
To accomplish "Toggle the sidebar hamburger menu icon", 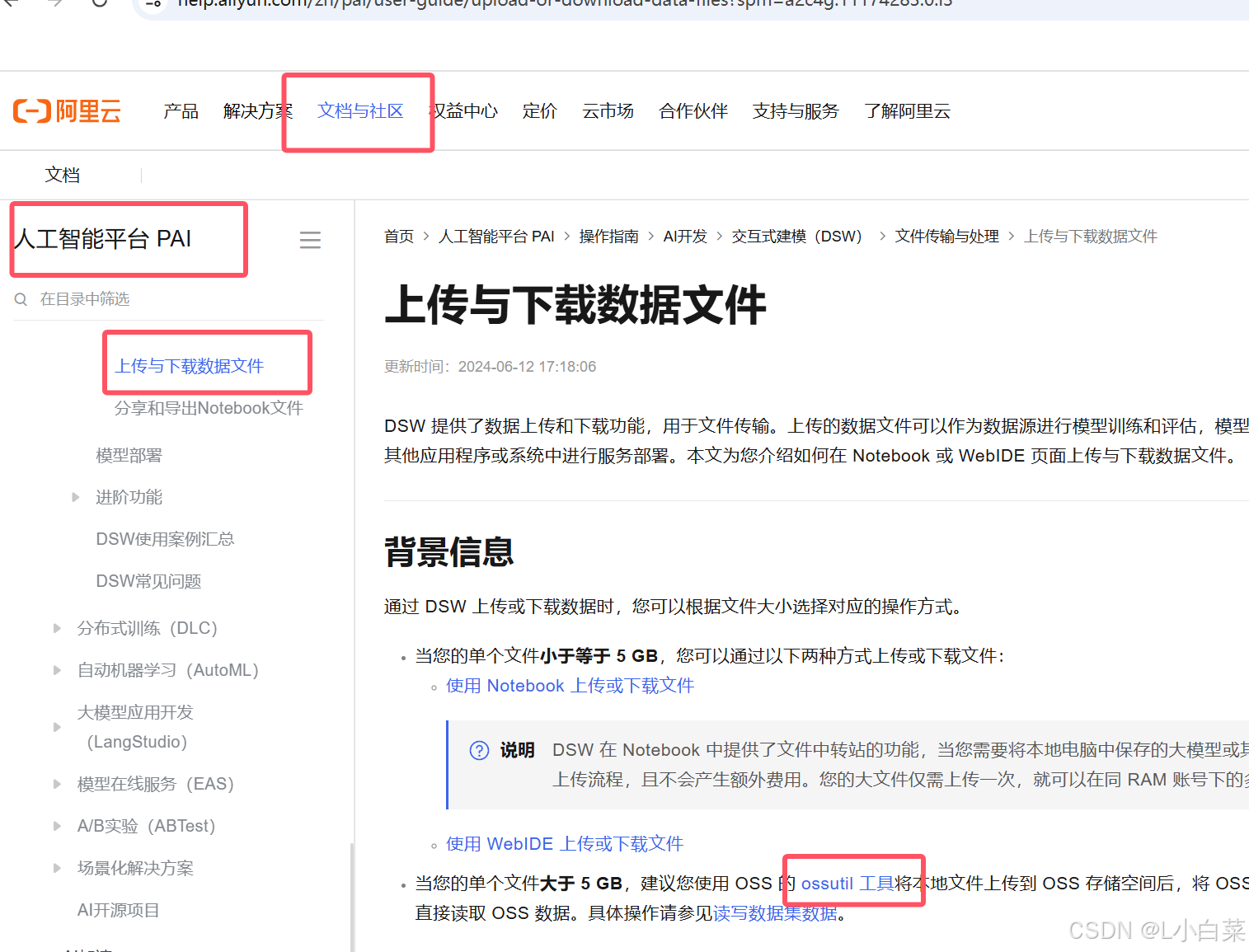I will (310, 240).
